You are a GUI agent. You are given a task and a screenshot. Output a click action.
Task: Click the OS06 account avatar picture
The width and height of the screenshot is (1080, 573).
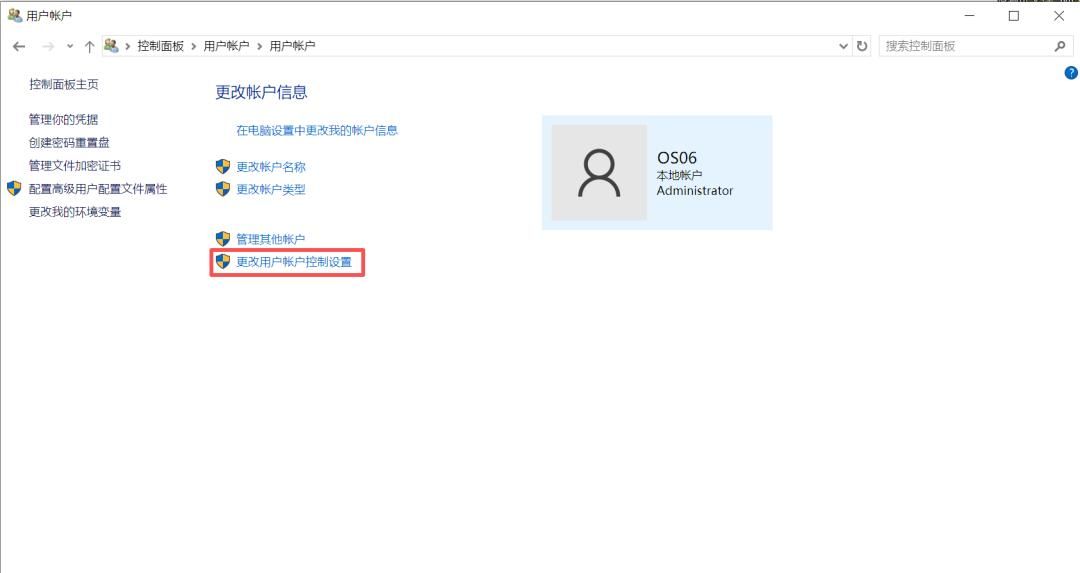point(599,173)
